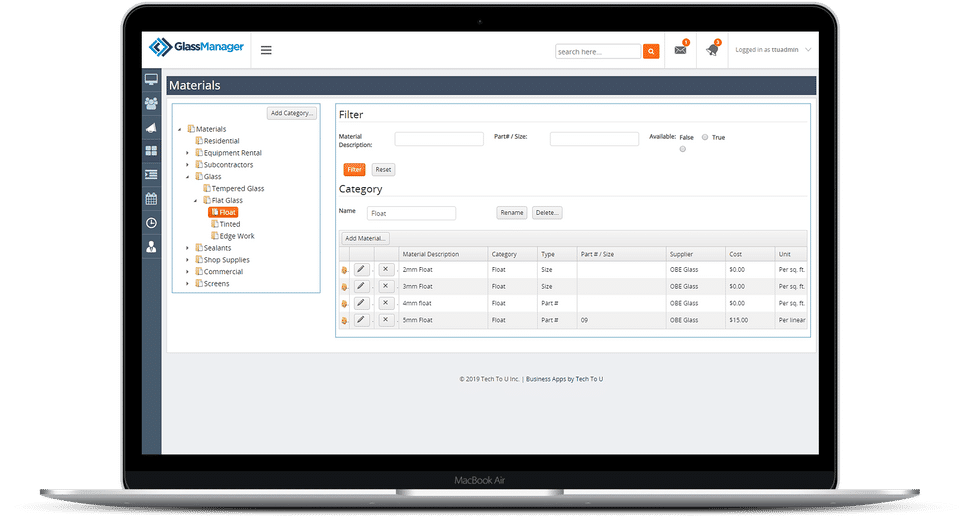960x516 pixels.
Task: Open the people group sidebar icon
Action: coord(151,103)
